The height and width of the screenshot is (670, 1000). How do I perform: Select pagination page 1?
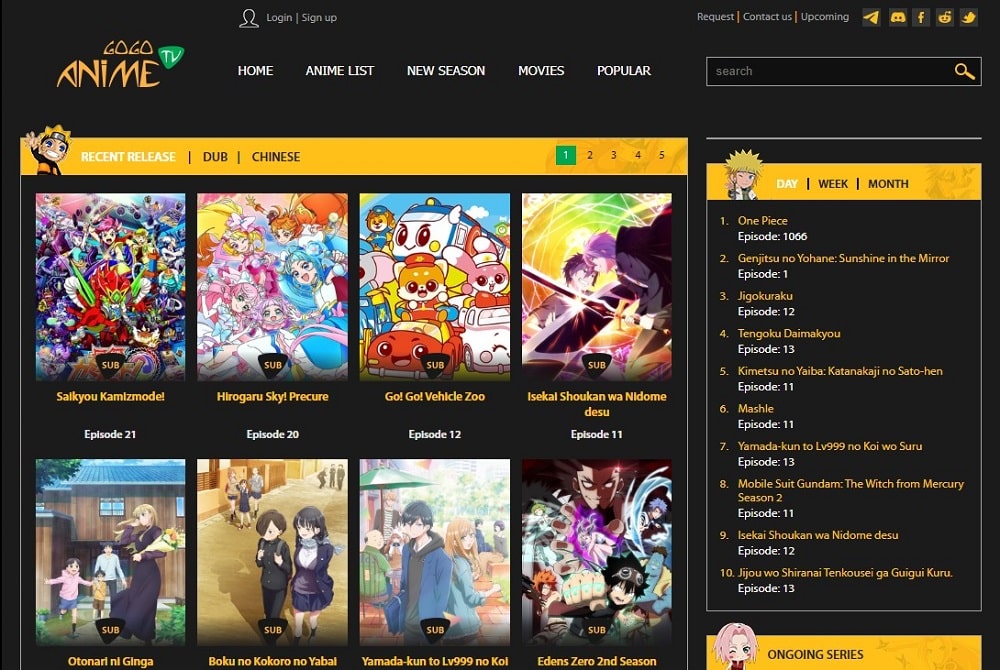point(566,155)
